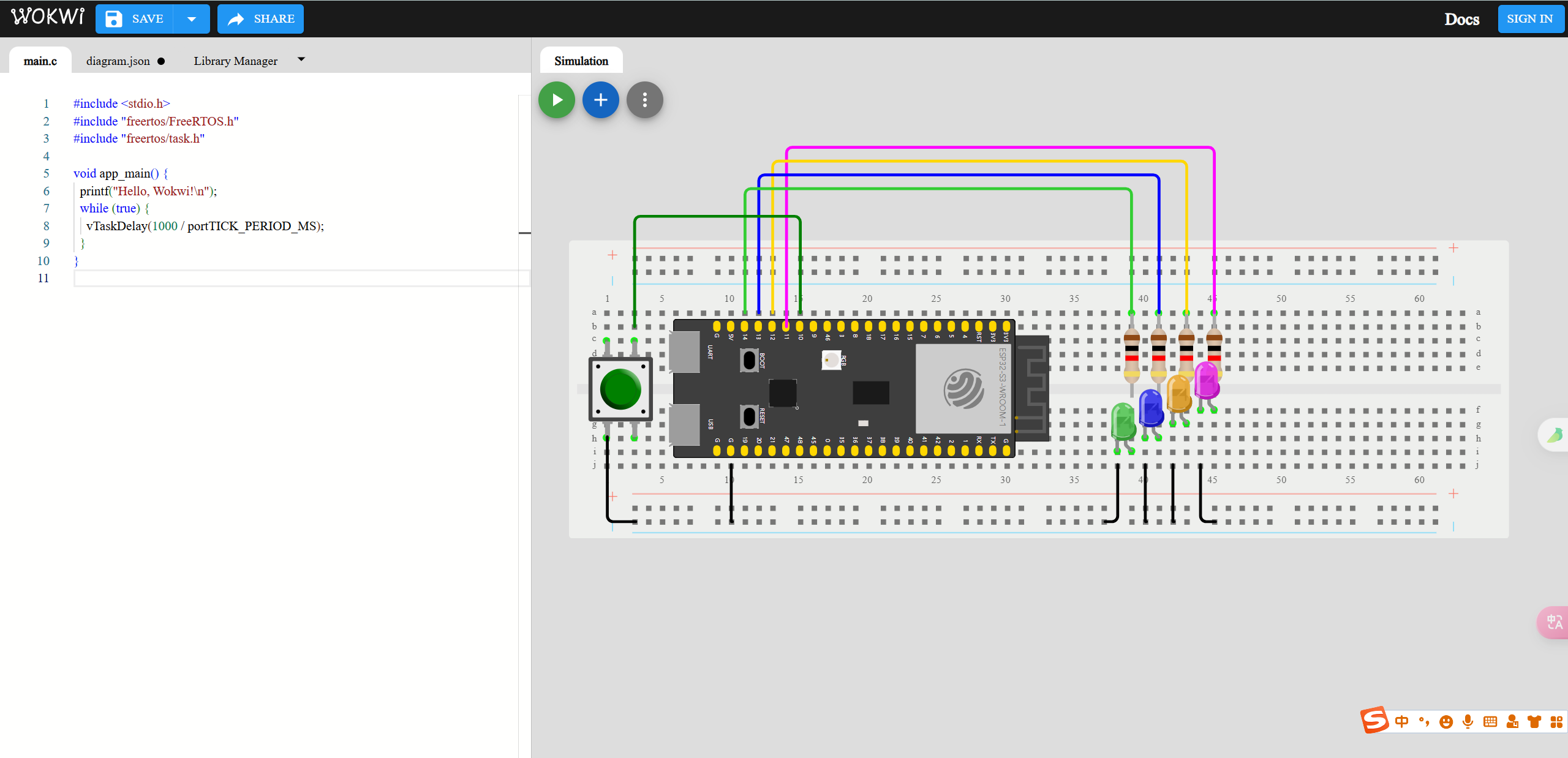Click the SHARE button

click(260, 19)
